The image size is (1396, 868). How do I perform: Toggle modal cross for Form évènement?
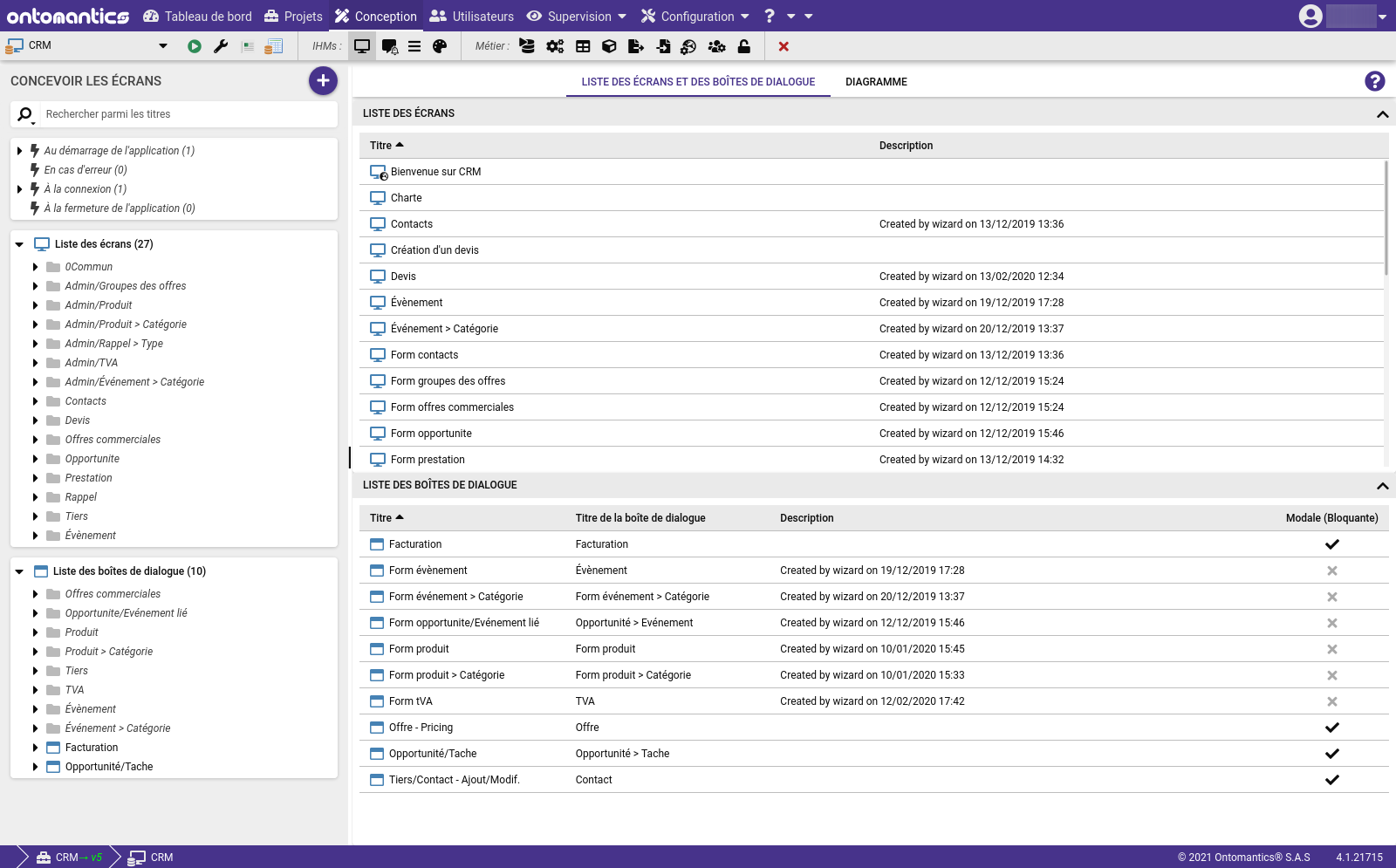click(x=1331, y=571)
